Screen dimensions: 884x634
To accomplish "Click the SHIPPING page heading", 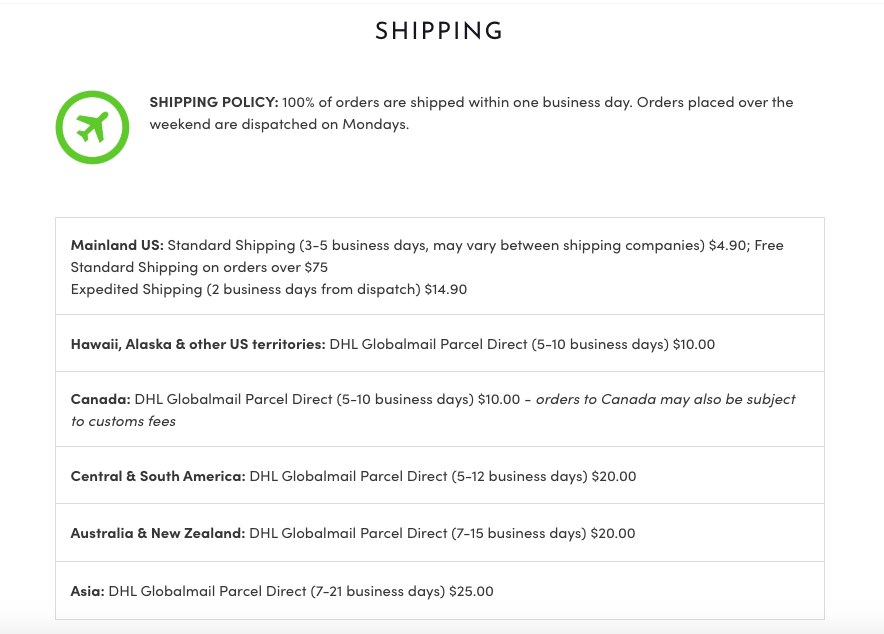I will coord(439,31).
